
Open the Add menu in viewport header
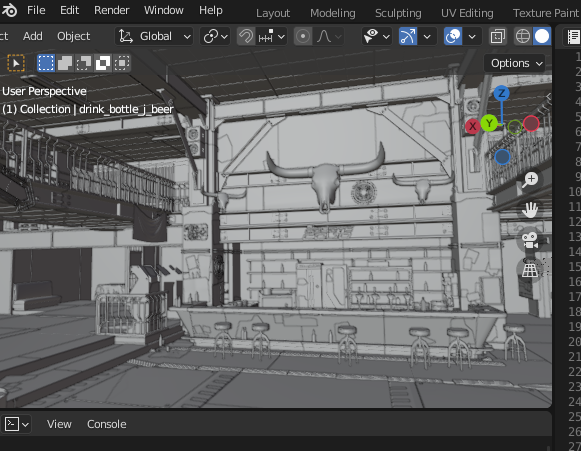tap(33, 36)
